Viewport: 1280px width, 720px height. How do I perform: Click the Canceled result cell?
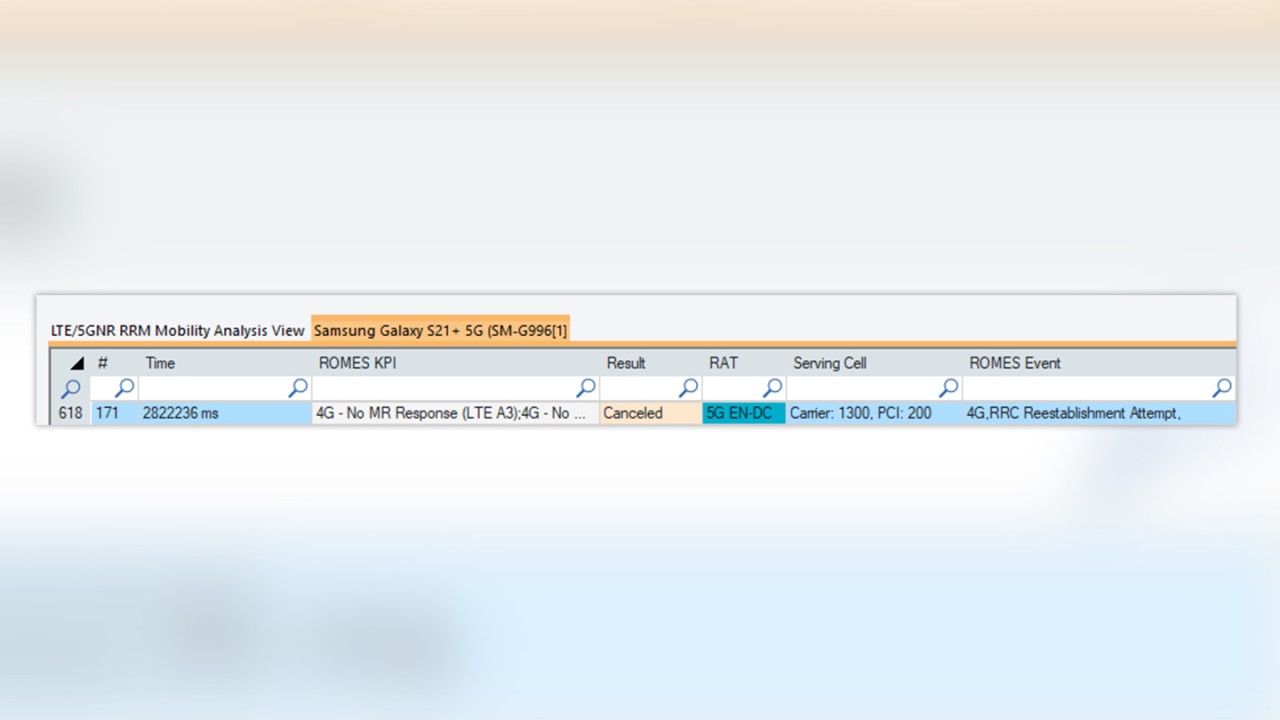click(651, 413)
